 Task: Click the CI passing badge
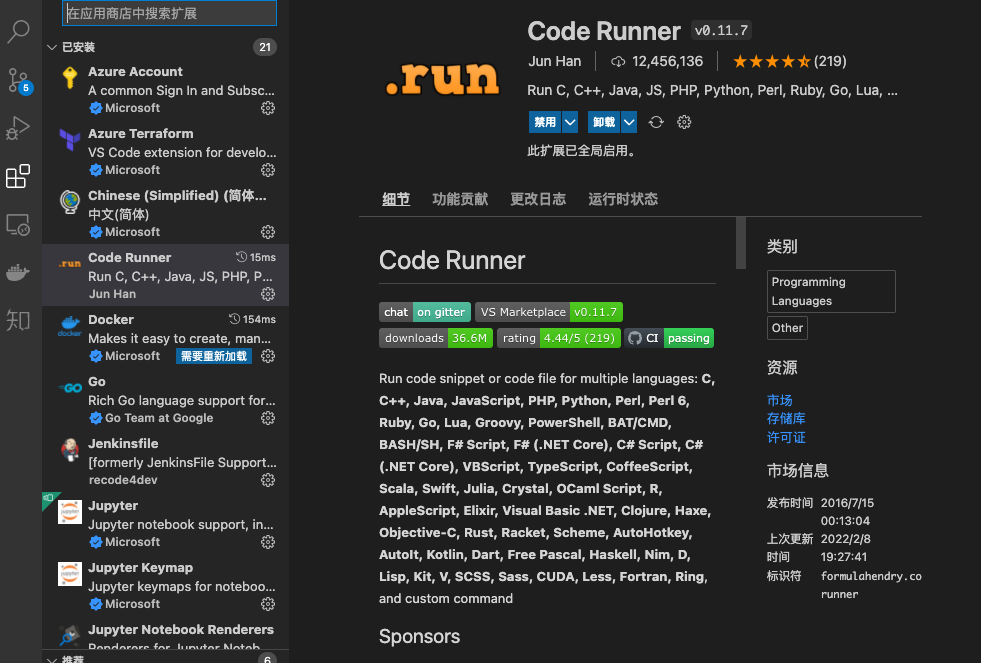[669, 338]
